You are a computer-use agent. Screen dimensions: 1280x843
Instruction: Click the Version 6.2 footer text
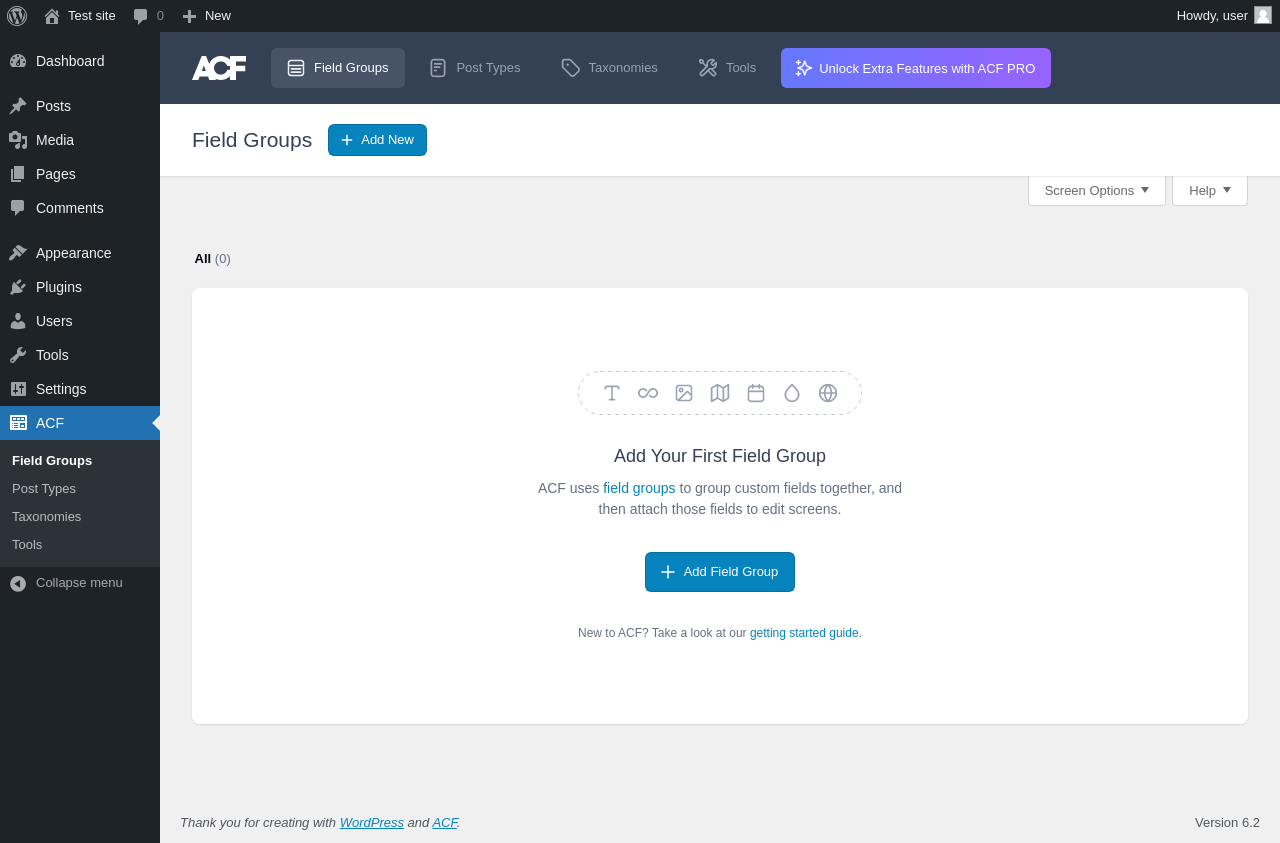pos(1227,823)
